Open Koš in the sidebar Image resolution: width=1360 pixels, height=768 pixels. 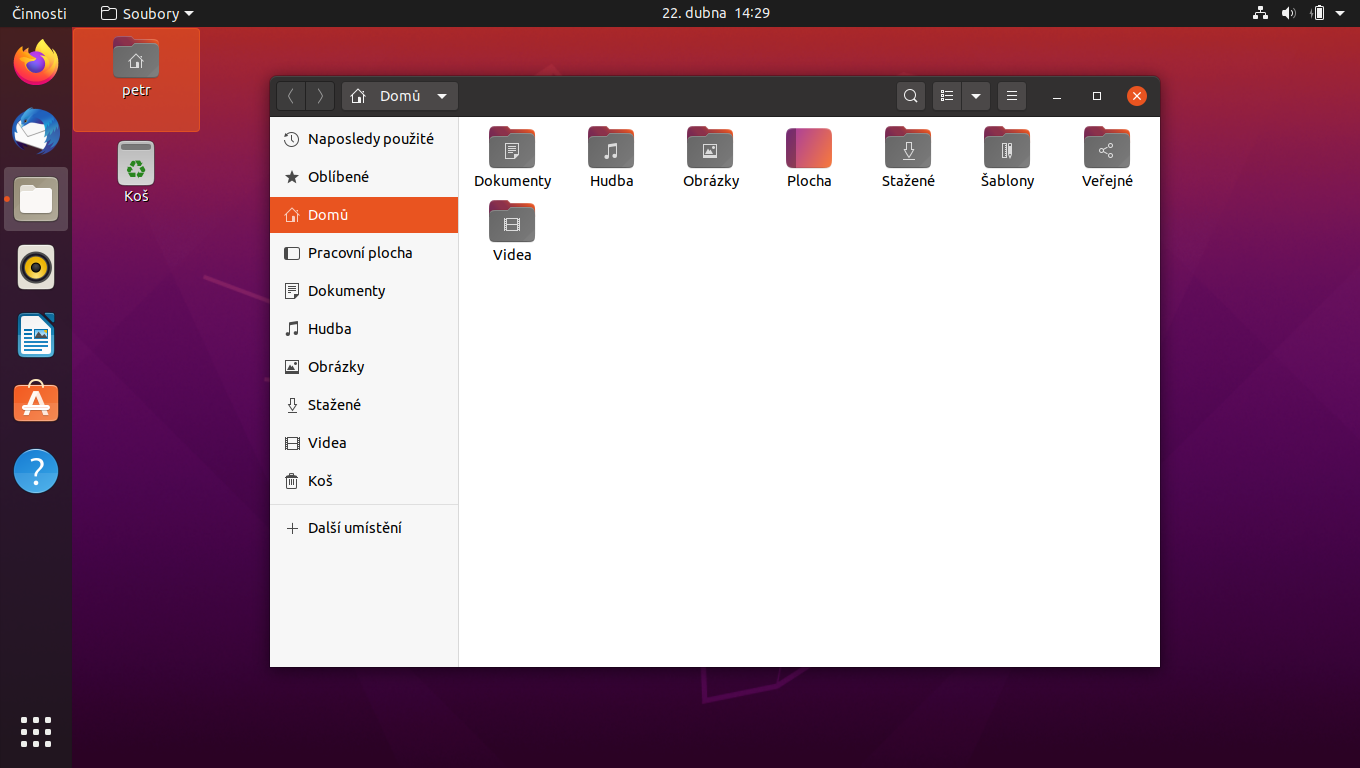pos(364,481)
